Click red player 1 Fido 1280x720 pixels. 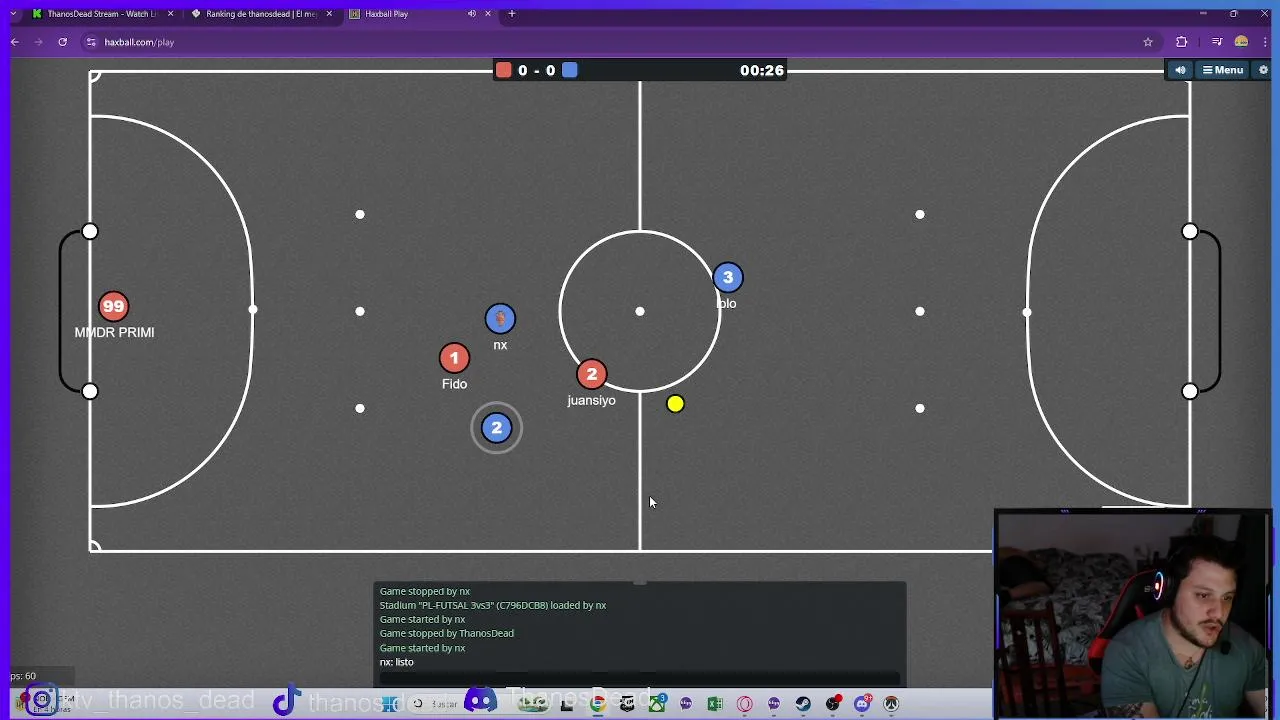(x=454, y=358)
